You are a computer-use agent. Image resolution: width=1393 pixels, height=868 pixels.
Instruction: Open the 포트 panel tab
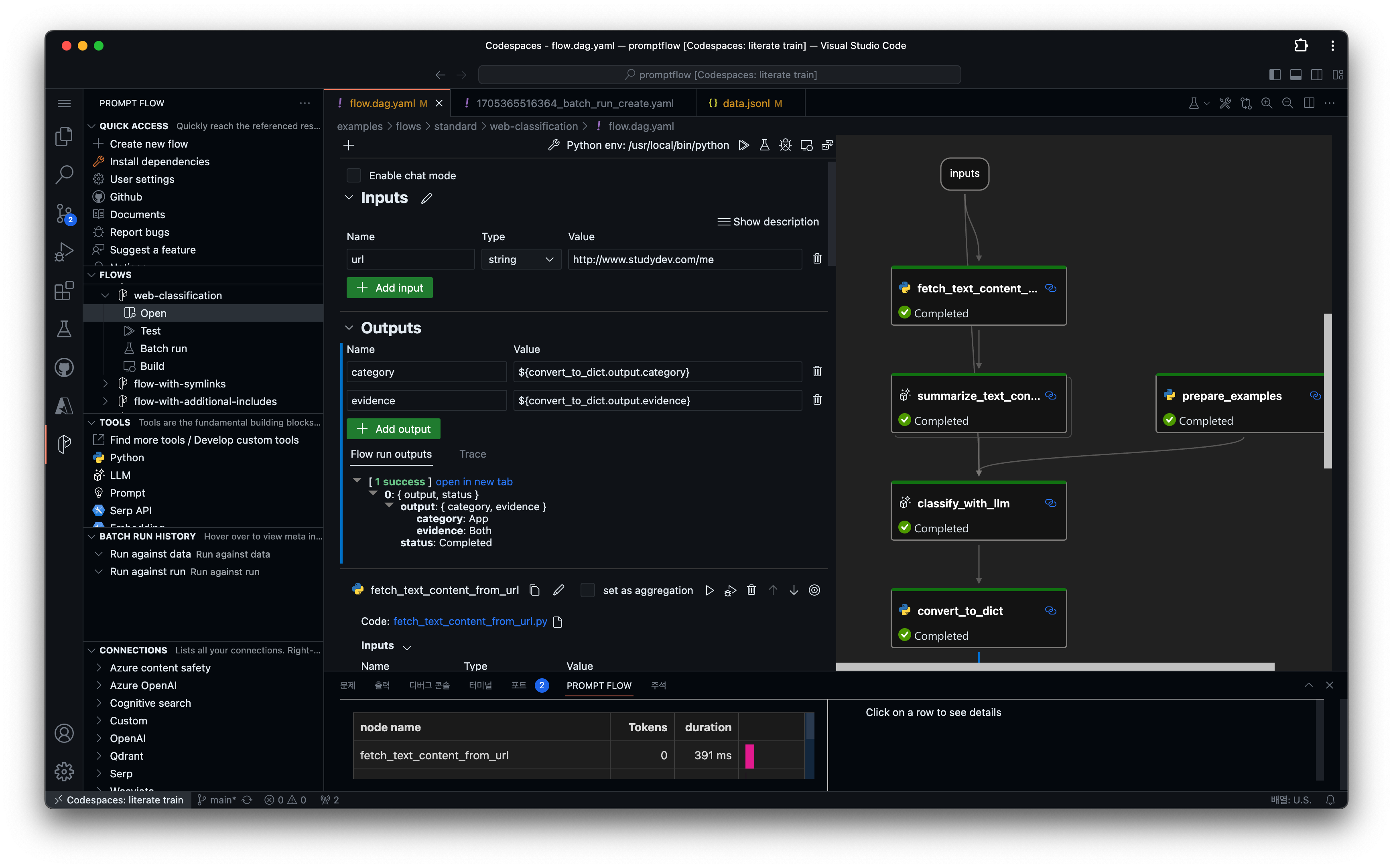(x=518, y=685)
